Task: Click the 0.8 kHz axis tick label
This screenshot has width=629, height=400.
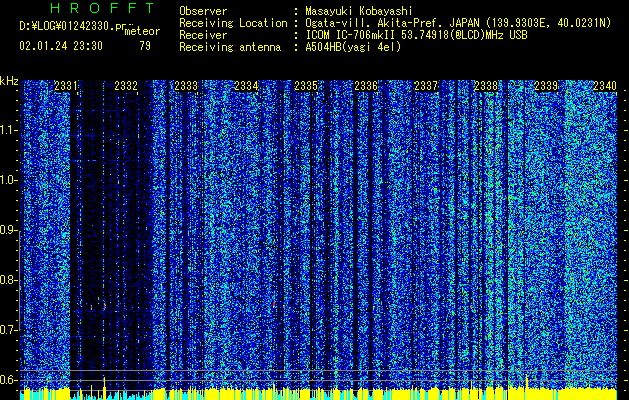Action: 9,280
